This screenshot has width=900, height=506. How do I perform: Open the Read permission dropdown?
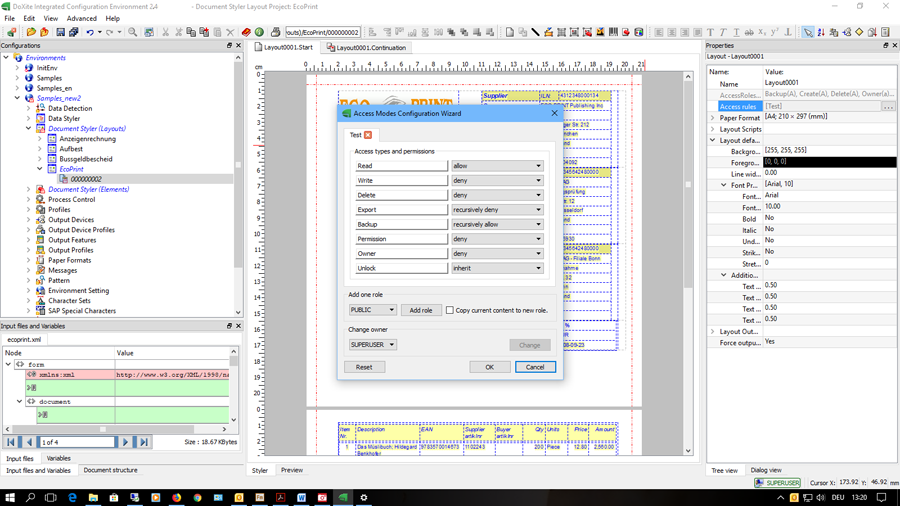[497, 166]
